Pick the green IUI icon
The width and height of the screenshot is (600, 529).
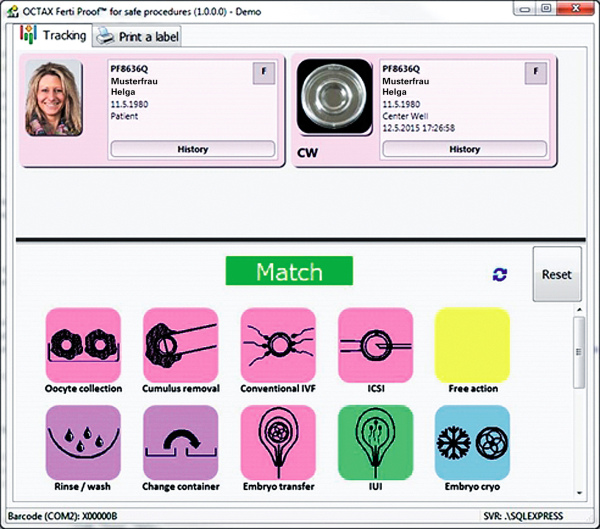[x=376, y=442]
